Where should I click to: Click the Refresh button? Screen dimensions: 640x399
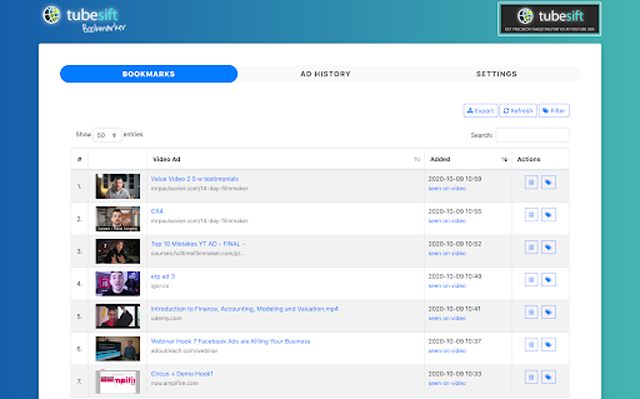coord(518,111)
